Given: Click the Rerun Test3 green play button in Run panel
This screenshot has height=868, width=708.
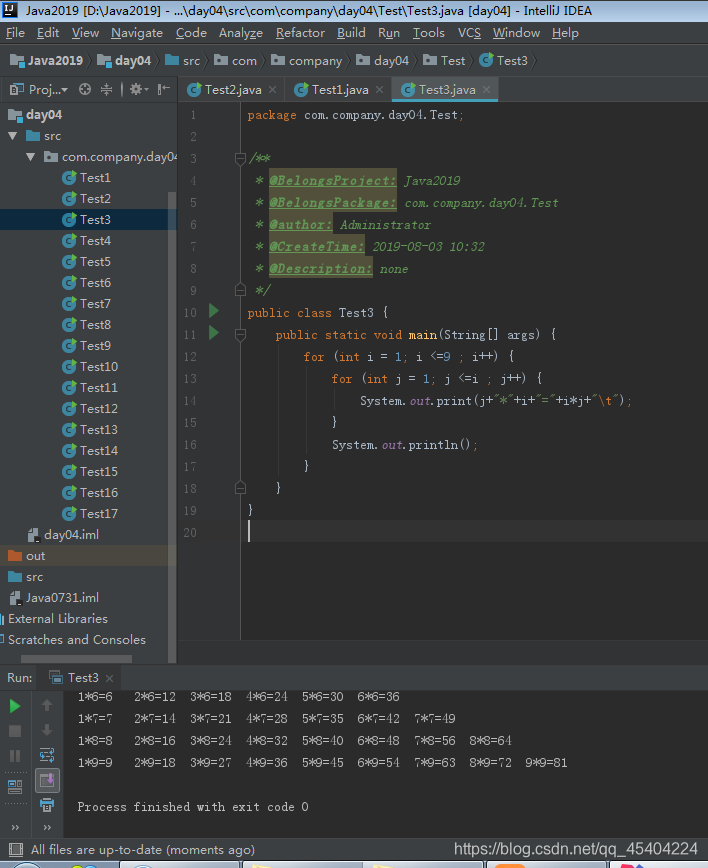Looking at the screenshot, I should (x=15, y=706).
